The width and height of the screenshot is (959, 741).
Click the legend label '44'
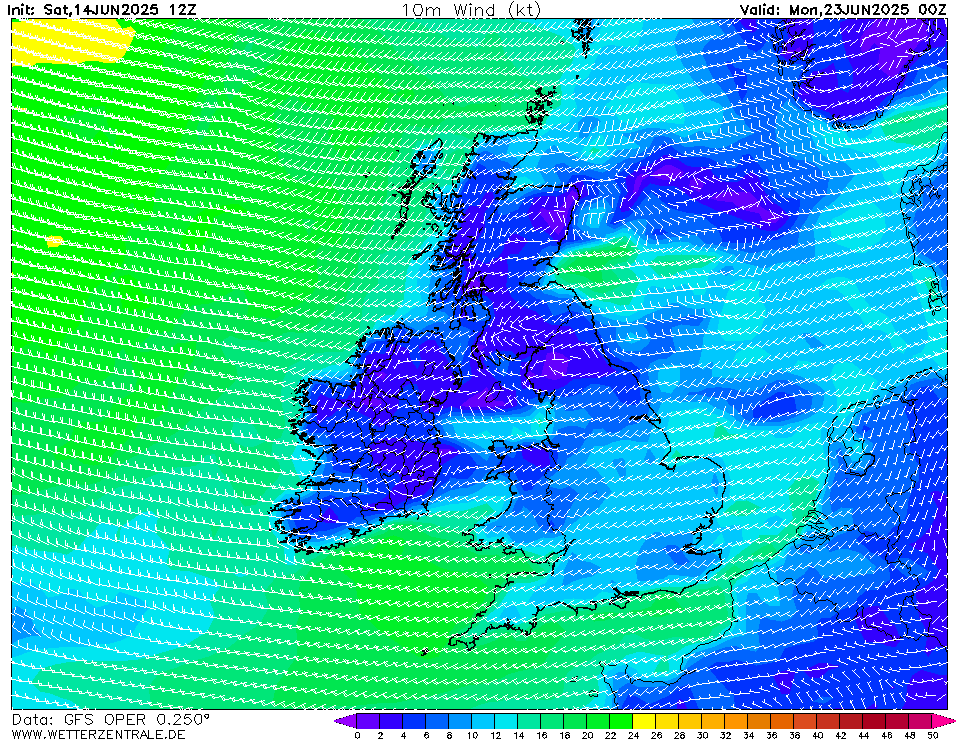pyautogui.click(x=864, y=735)
